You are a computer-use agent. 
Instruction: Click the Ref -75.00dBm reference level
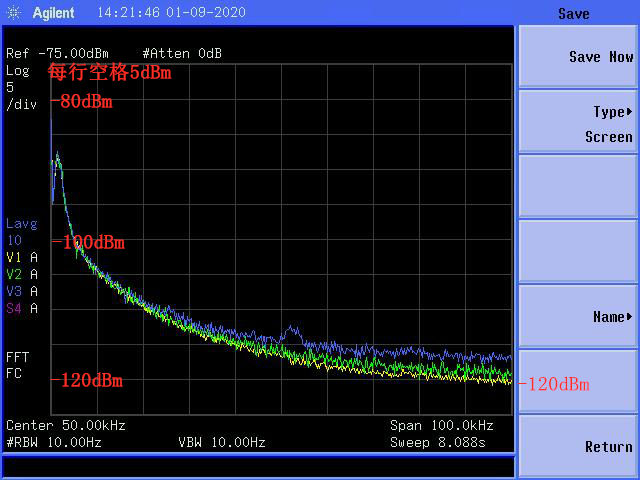click(x=57, y=53)
